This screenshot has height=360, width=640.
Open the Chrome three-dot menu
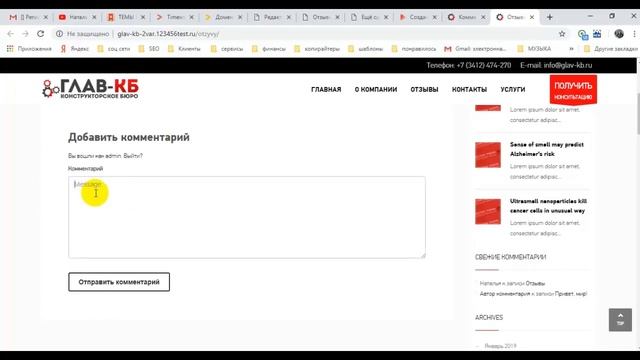[634, 34]
